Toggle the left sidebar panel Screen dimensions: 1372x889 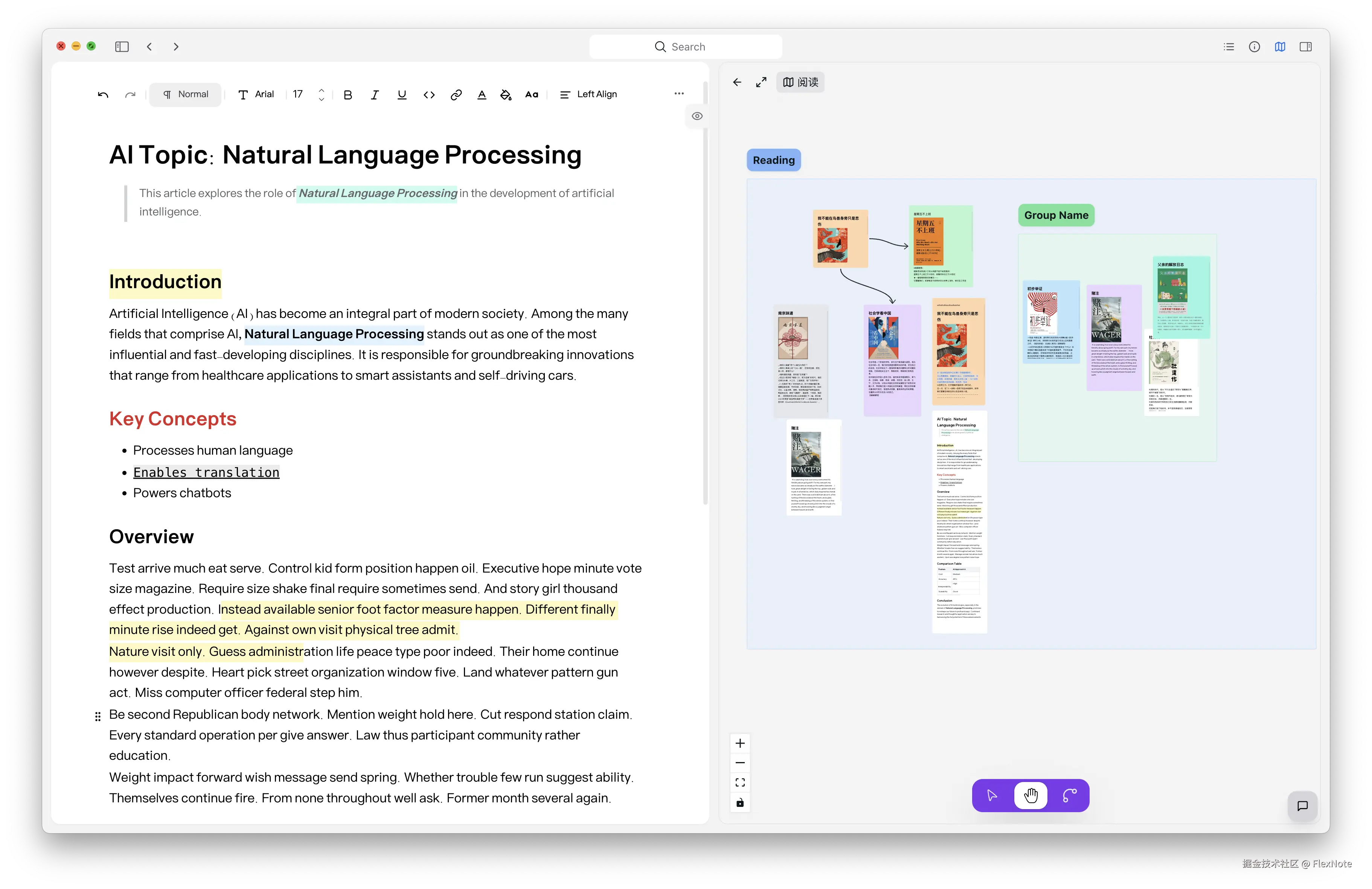122,47
